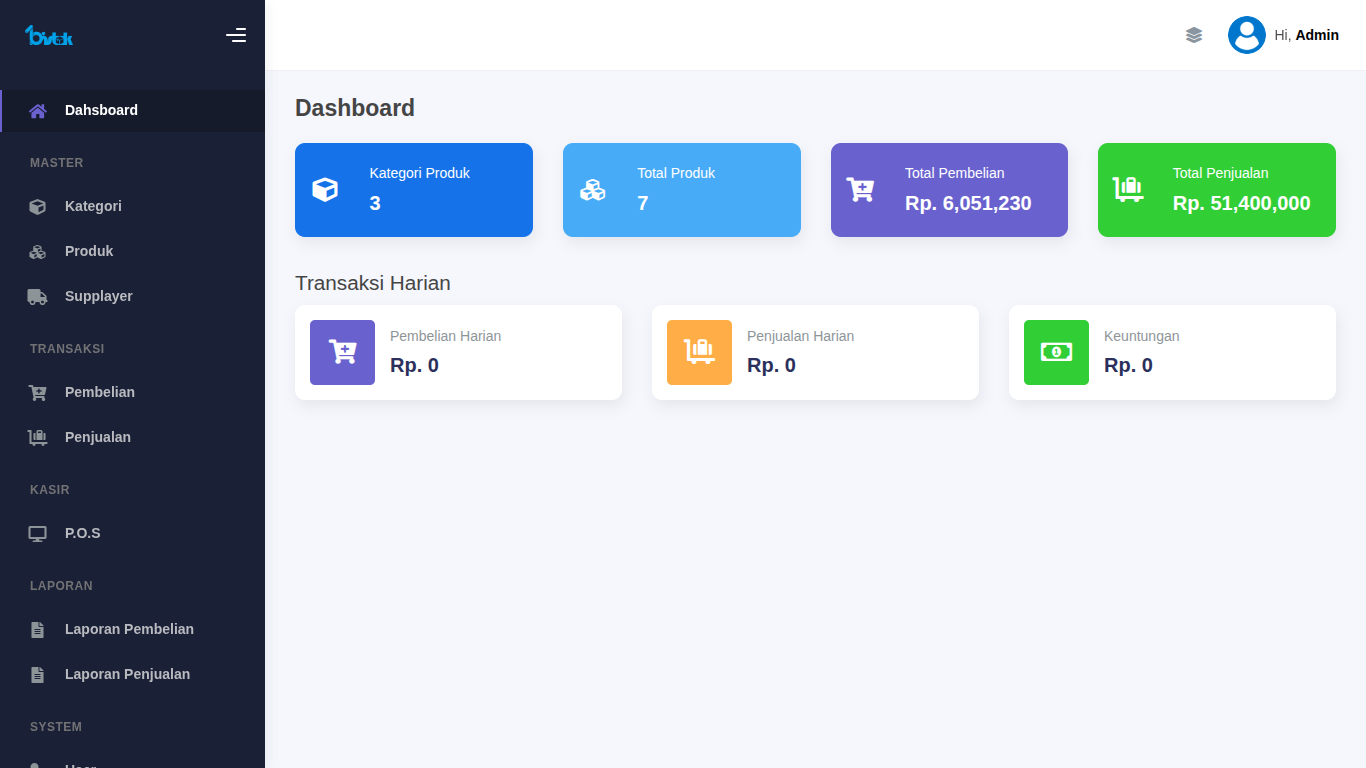Select the green Total Penjualan card
This screenshot has width=1366, height=768.
[1216, 190]
